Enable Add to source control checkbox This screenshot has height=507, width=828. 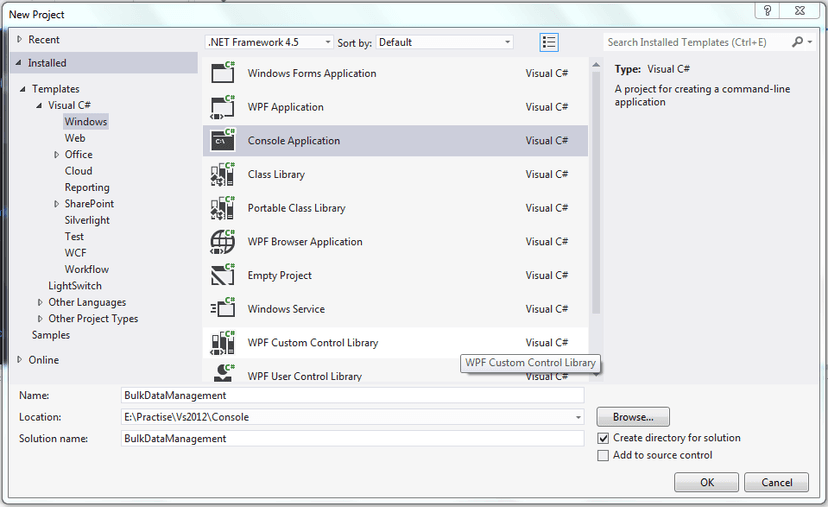(603, 455)
